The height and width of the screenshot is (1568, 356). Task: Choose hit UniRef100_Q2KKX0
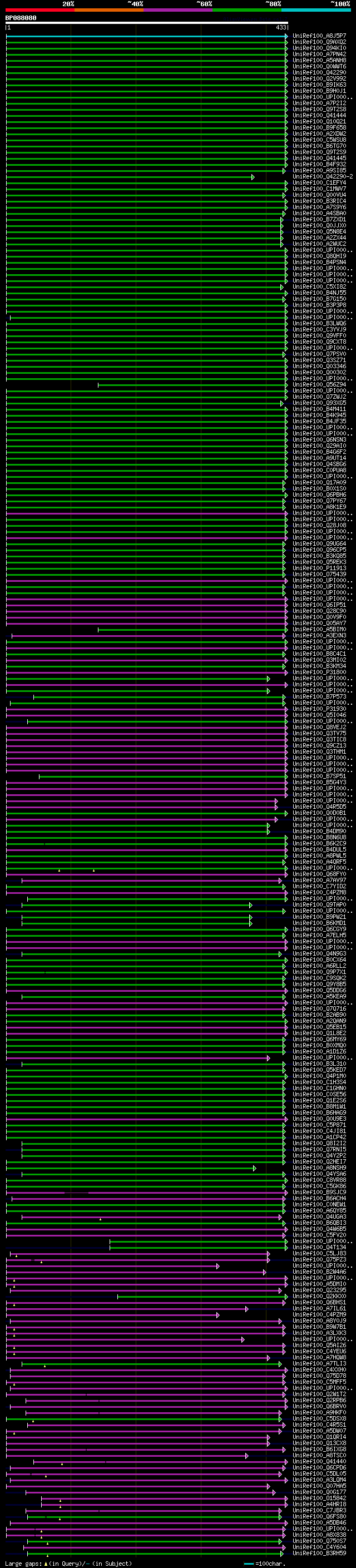pos(319,1296)
